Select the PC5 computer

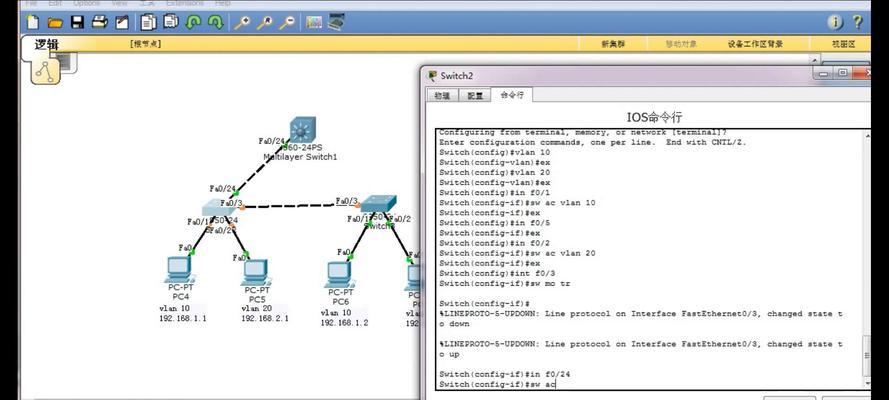tap(255, 272)
